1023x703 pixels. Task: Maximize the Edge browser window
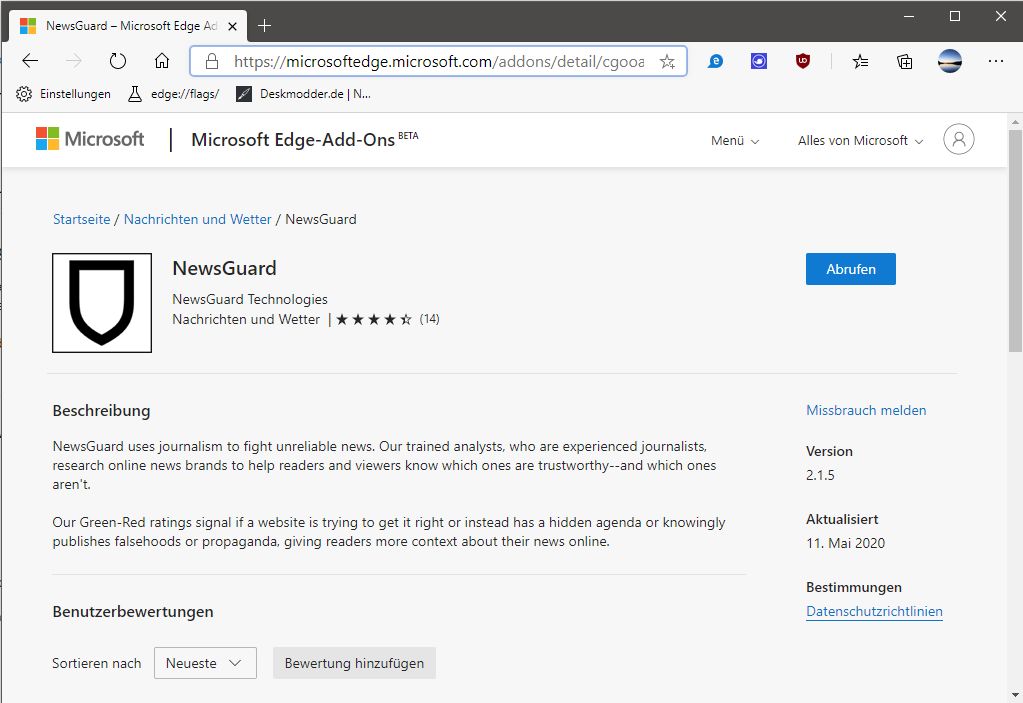[x=954, y=16]
